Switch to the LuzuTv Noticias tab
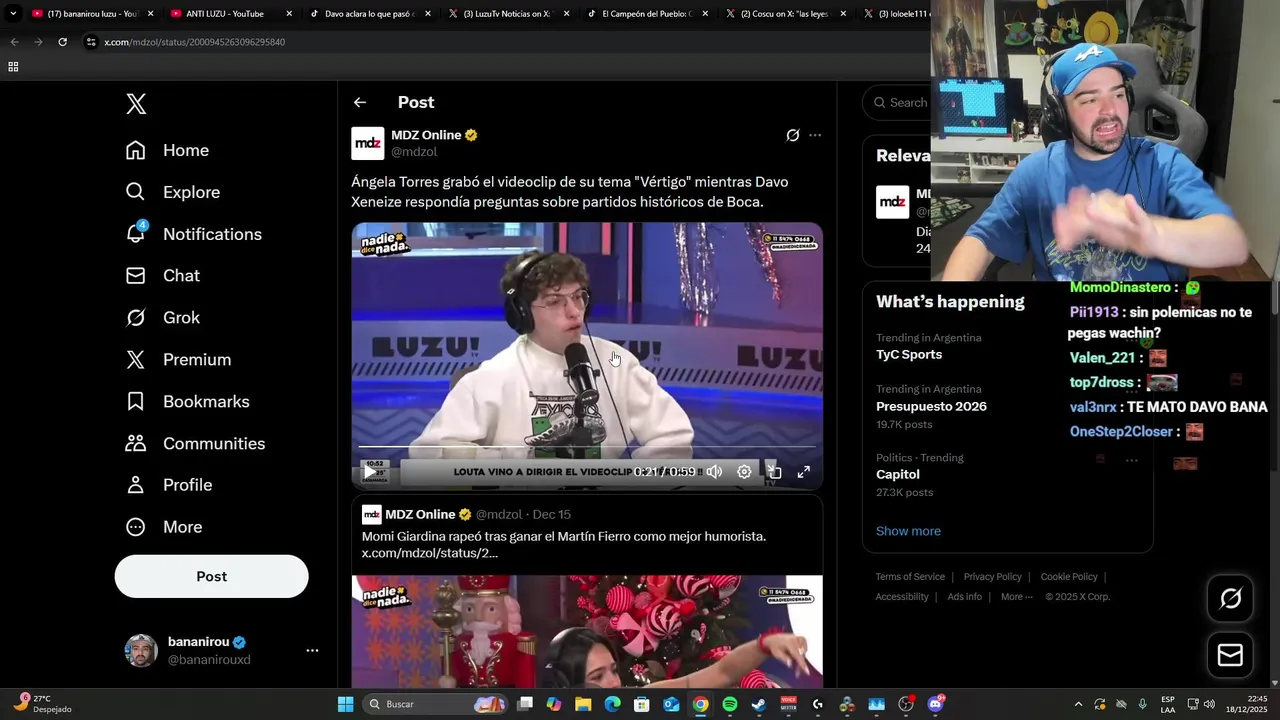The width and height of the screenshot is (1280, 720). click(x=508, y=14)
